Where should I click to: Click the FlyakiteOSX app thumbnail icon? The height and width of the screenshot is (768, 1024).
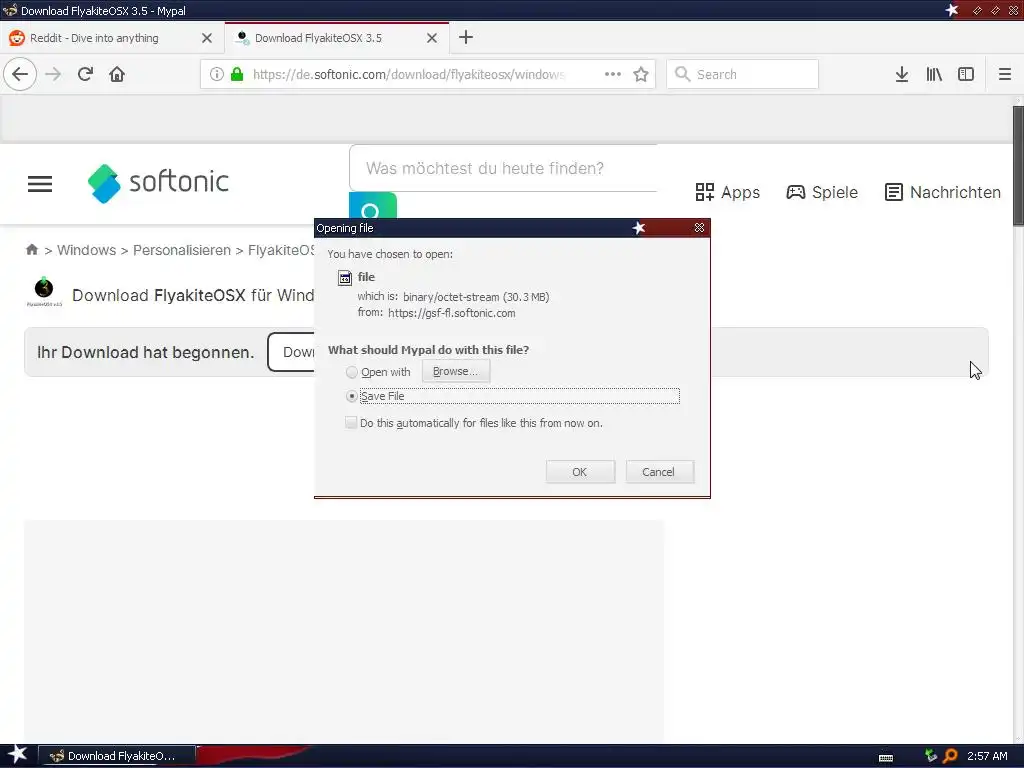pyautogui.click(x=44, y=292)
